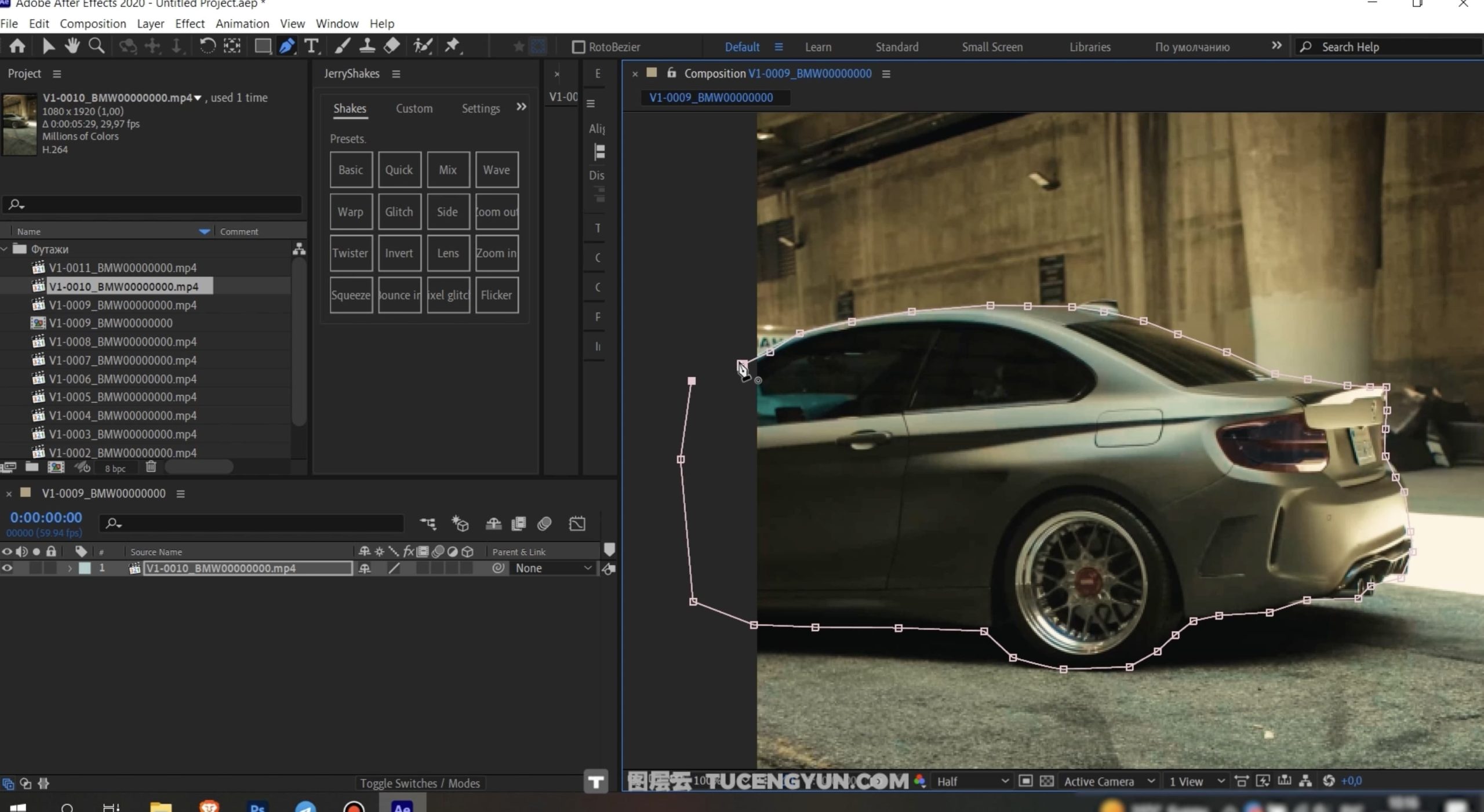The image size is (1484, 812).
Task: Select the Hand tool
Action: pyautogui.click(x=72, y=46)
